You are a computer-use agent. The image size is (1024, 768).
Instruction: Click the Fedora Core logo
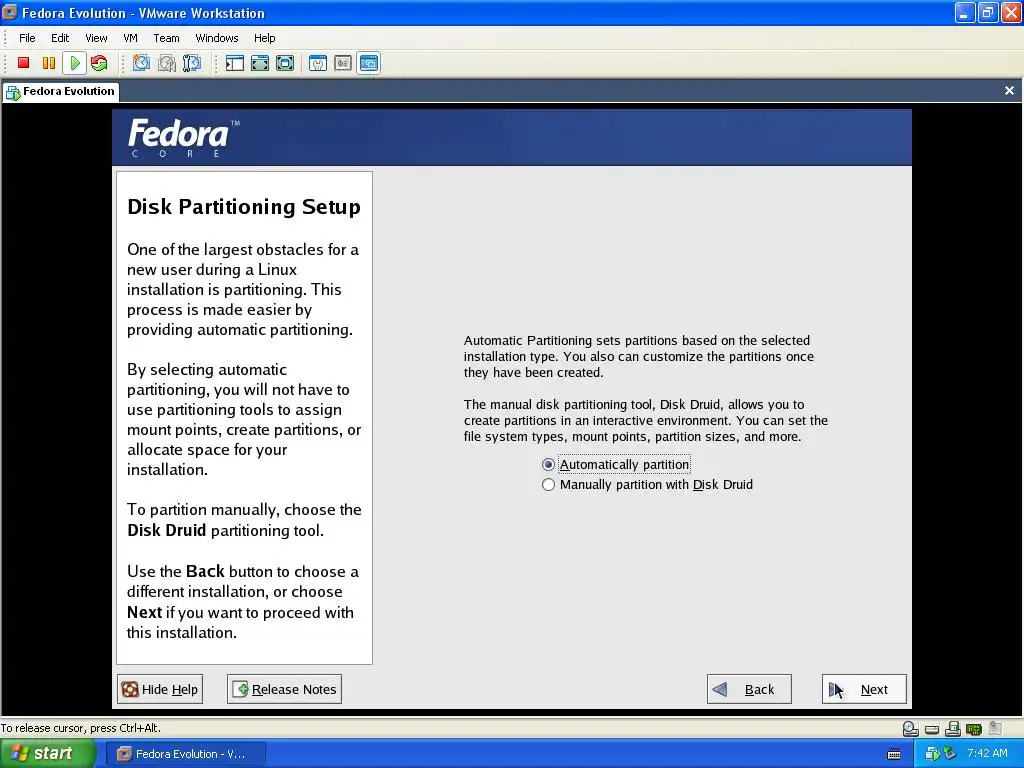[x=184, y=138]
